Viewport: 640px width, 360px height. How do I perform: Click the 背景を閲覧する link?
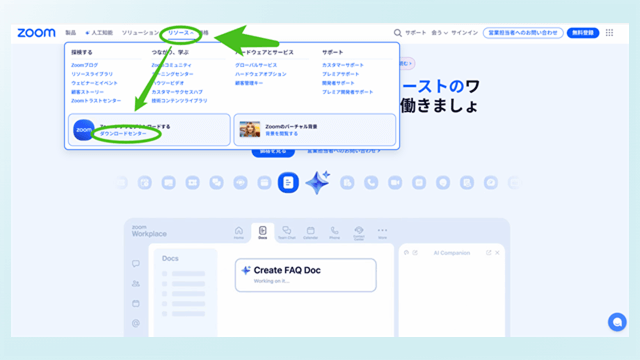click(282, 133)
